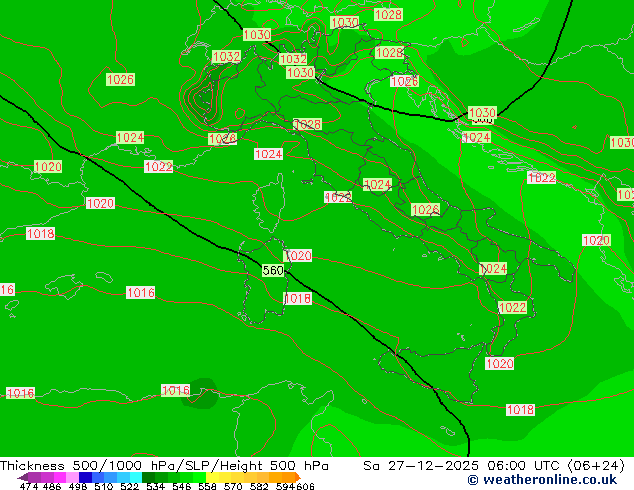This screenshot has height=490, width=634.
Task: Click the "1016" label between the Balearic Islands and Sardinia
Action: (x=141, y=292)
